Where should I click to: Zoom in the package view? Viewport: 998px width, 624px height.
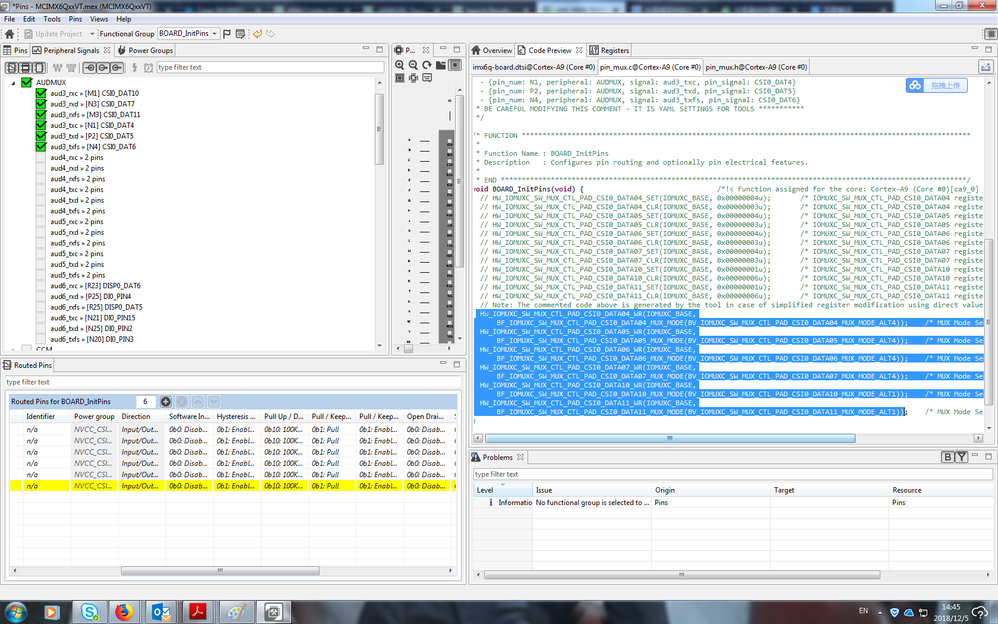coord(400,65)
